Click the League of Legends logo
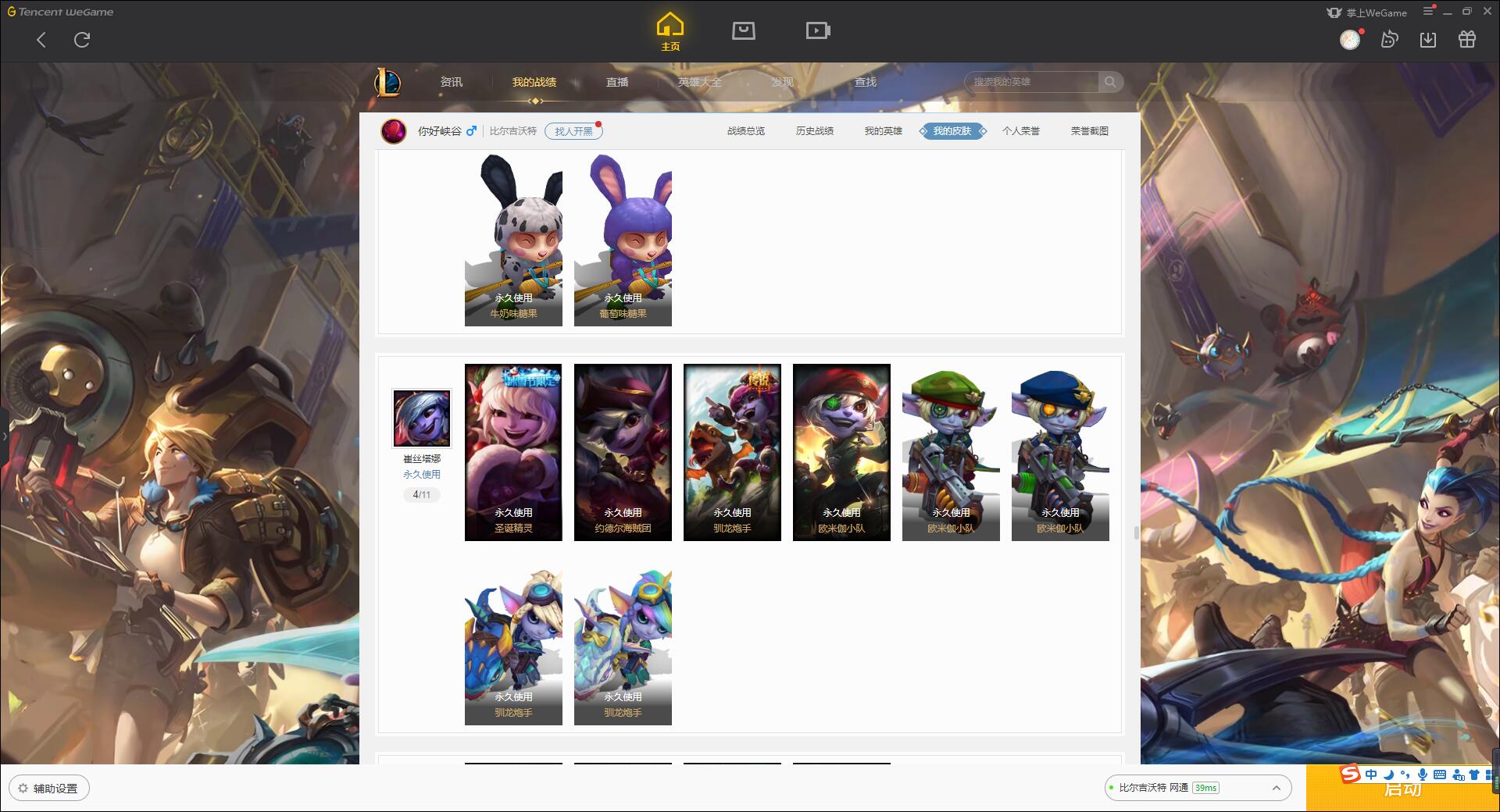The image size is (1500, 812). [387, 82]
